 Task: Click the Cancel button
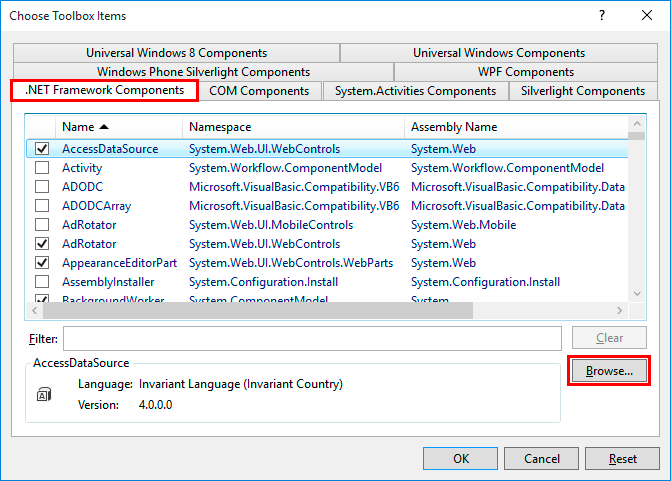[541, 458]
